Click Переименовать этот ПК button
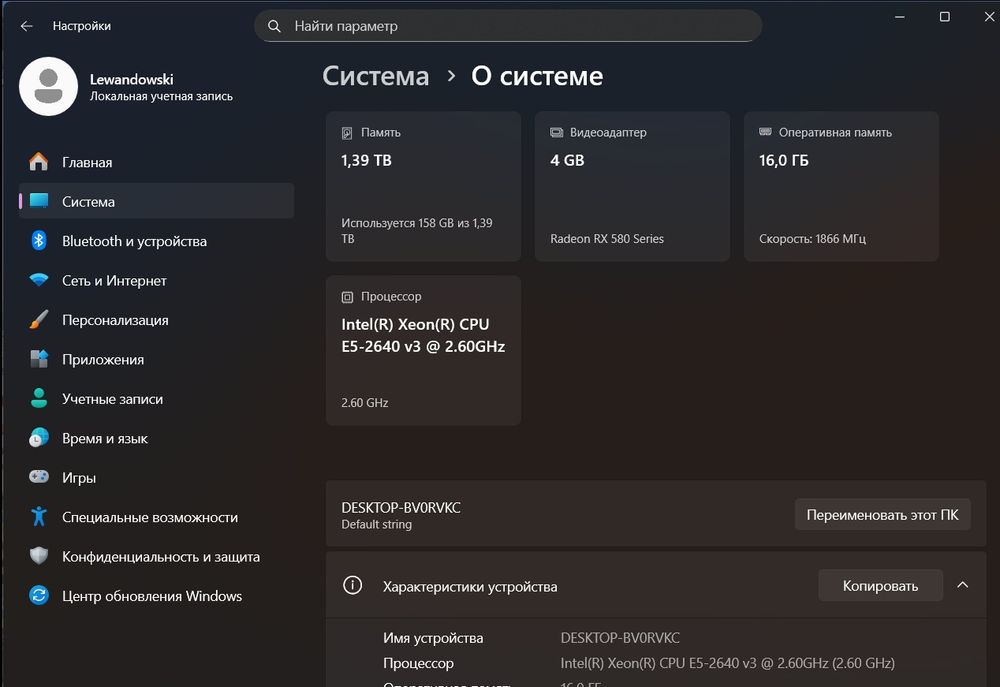This screenshot has height=687, width=1000. (882, 514)
